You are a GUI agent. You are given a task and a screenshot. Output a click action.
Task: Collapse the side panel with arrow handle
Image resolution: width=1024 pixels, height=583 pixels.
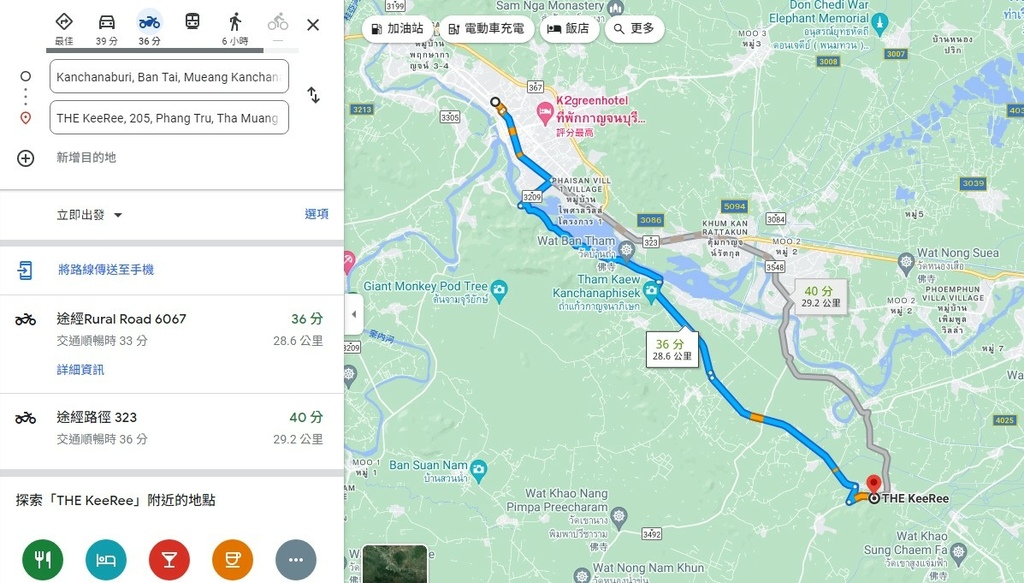tap(353, 314)
